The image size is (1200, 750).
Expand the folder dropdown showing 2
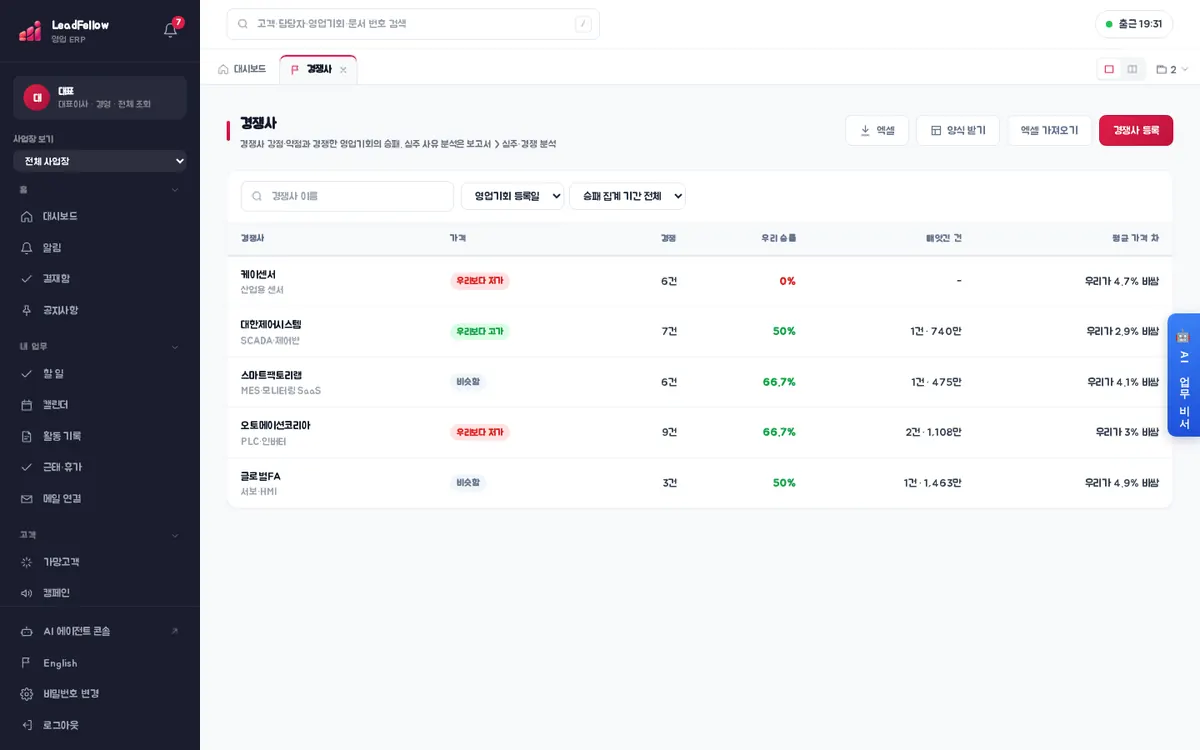[1172, 70]
